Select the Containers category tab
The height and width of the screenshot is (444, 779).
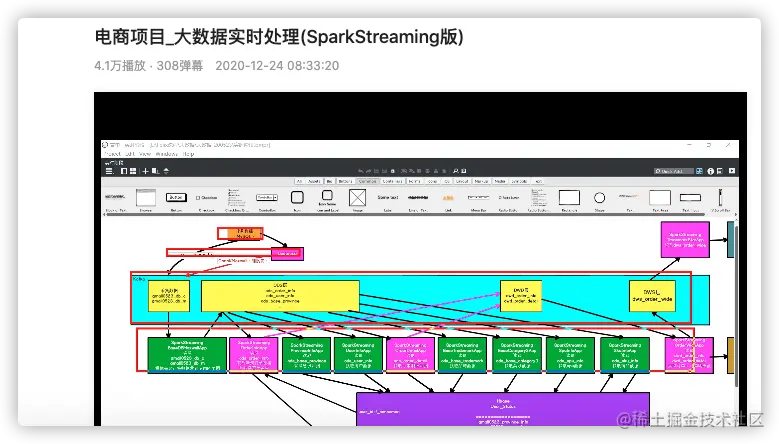392,181
